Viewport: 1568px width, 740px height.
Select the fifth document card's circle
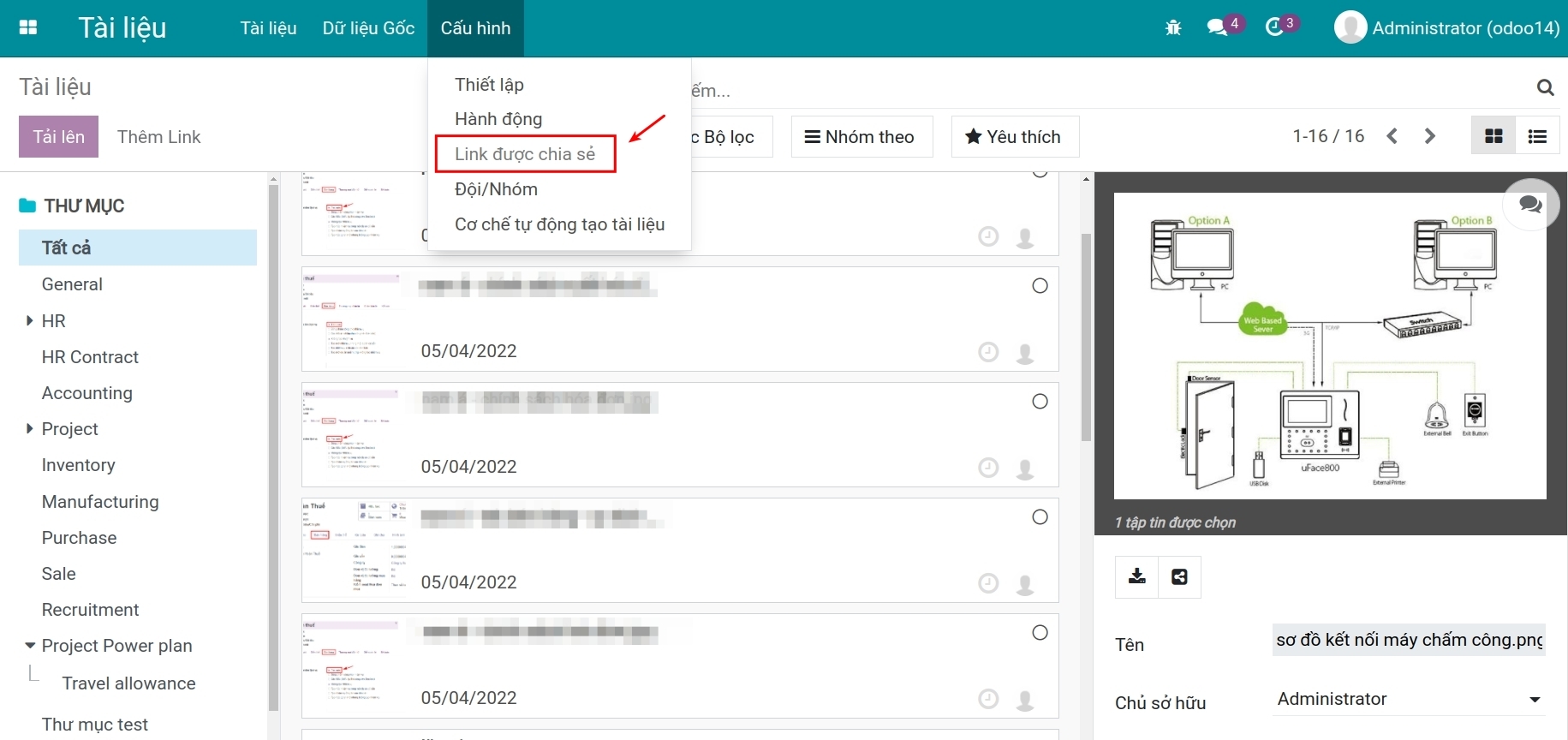pyautogui.click(x=1040, y=633)
